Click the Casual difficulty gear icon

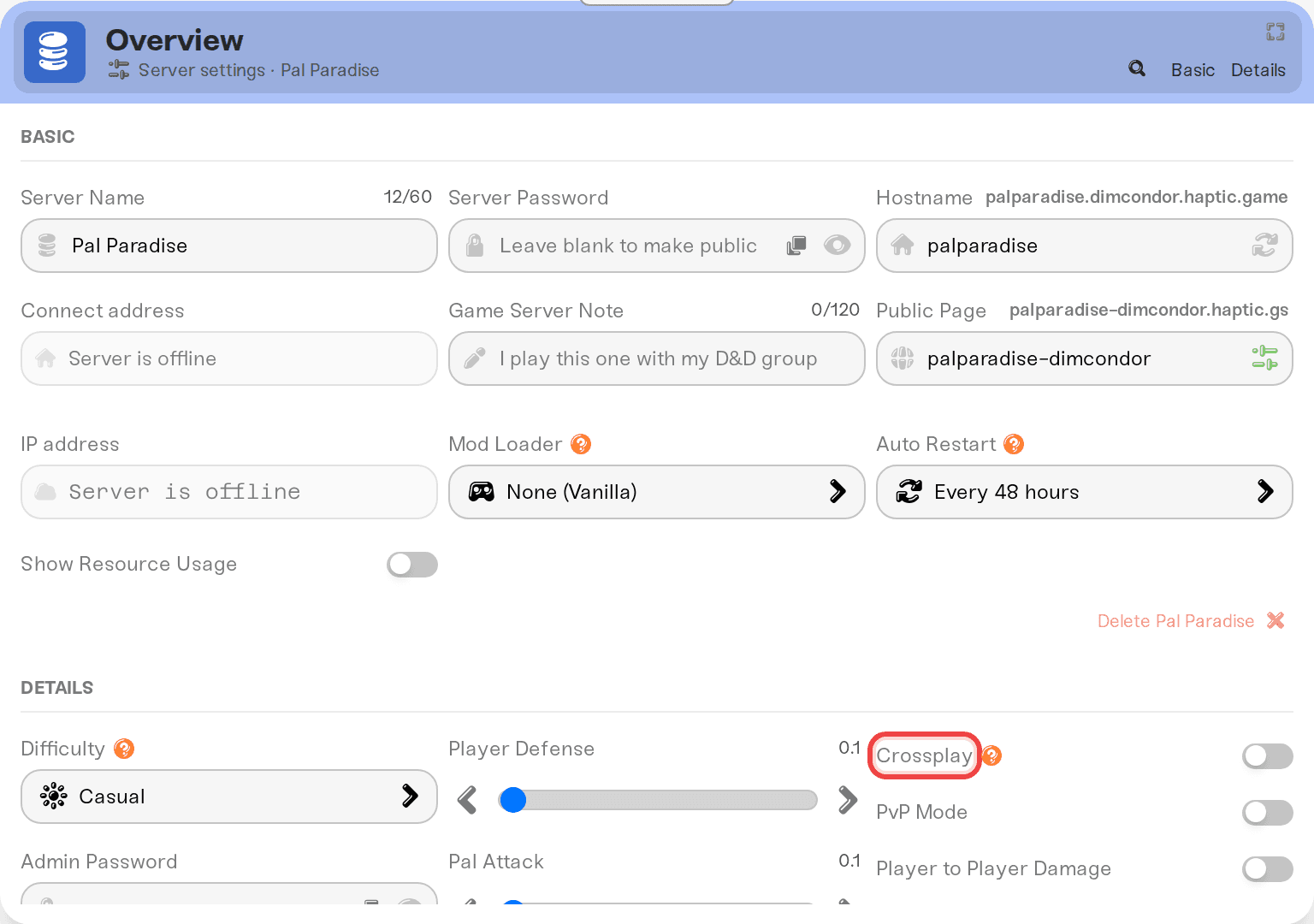tap(53, 796)
